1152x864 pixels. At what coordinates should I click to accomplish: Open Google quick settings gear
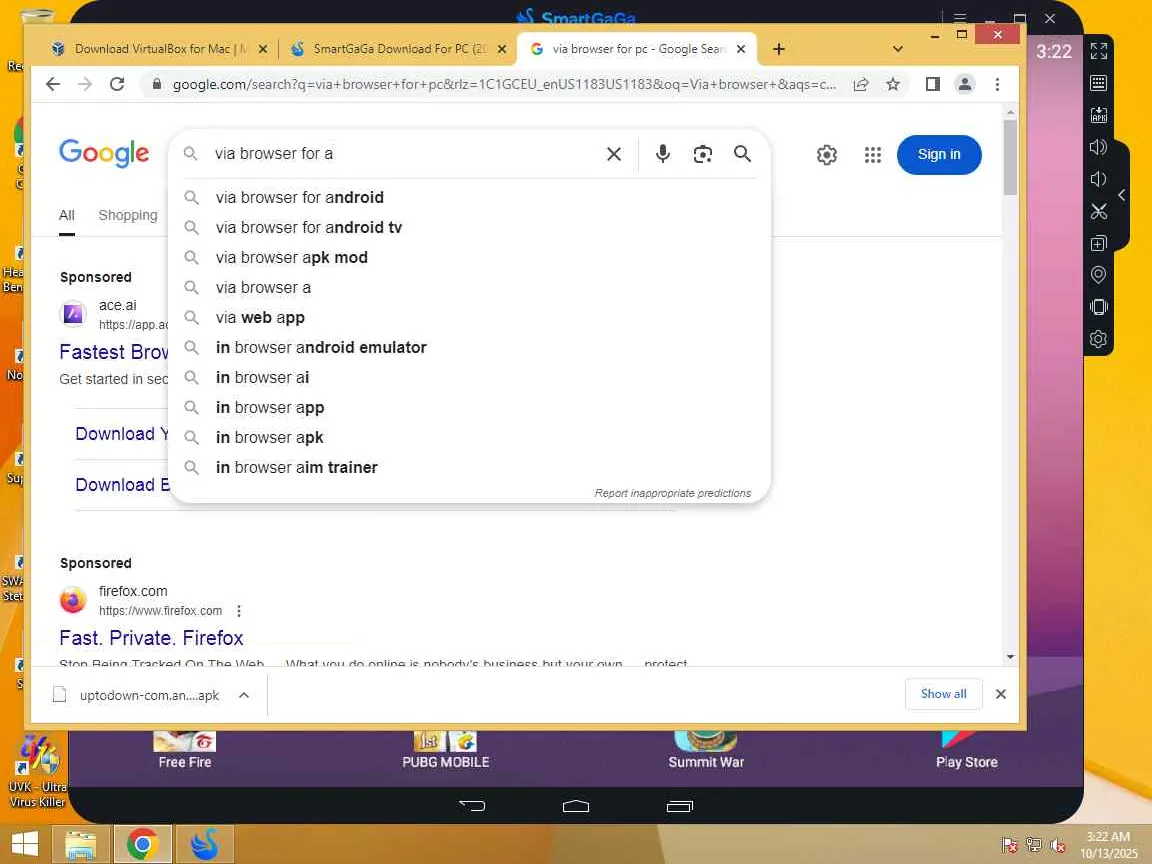(827, 155)
